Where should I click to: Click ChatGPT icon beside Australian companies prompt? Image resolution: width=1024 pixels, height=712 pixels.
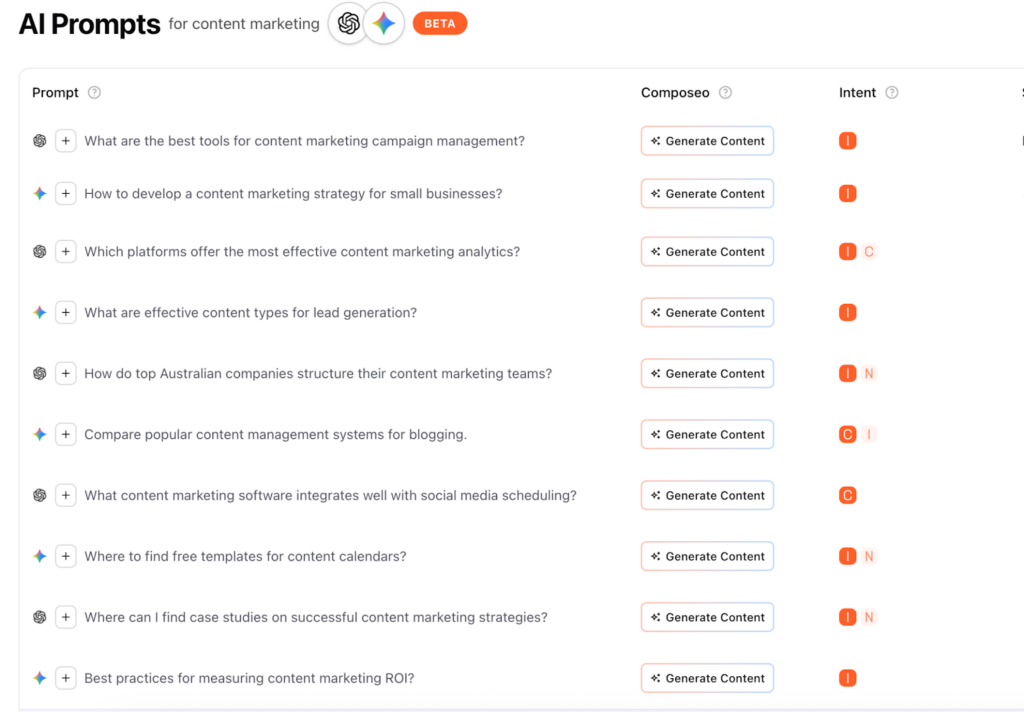(40, 374)
